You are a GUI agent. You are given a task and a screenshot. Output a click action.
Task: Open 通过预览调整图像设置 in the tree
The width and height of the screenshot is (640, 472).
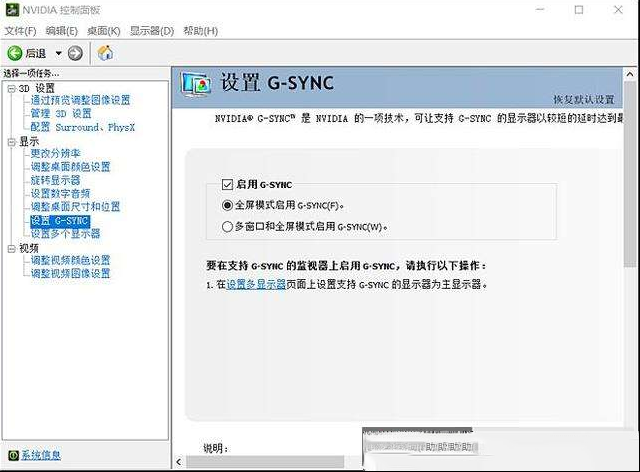click(80, 100)
